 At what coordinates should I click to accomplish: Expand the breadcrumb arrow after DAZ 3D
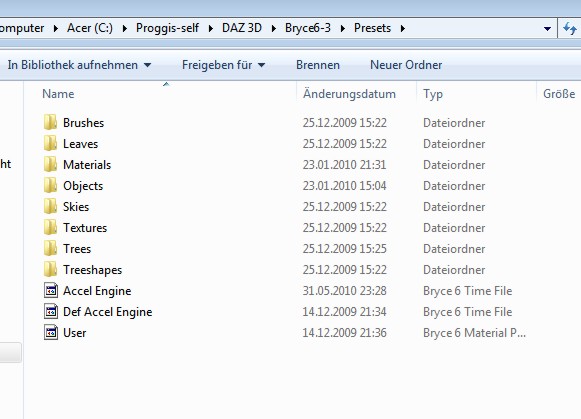[x=274, y=28]
